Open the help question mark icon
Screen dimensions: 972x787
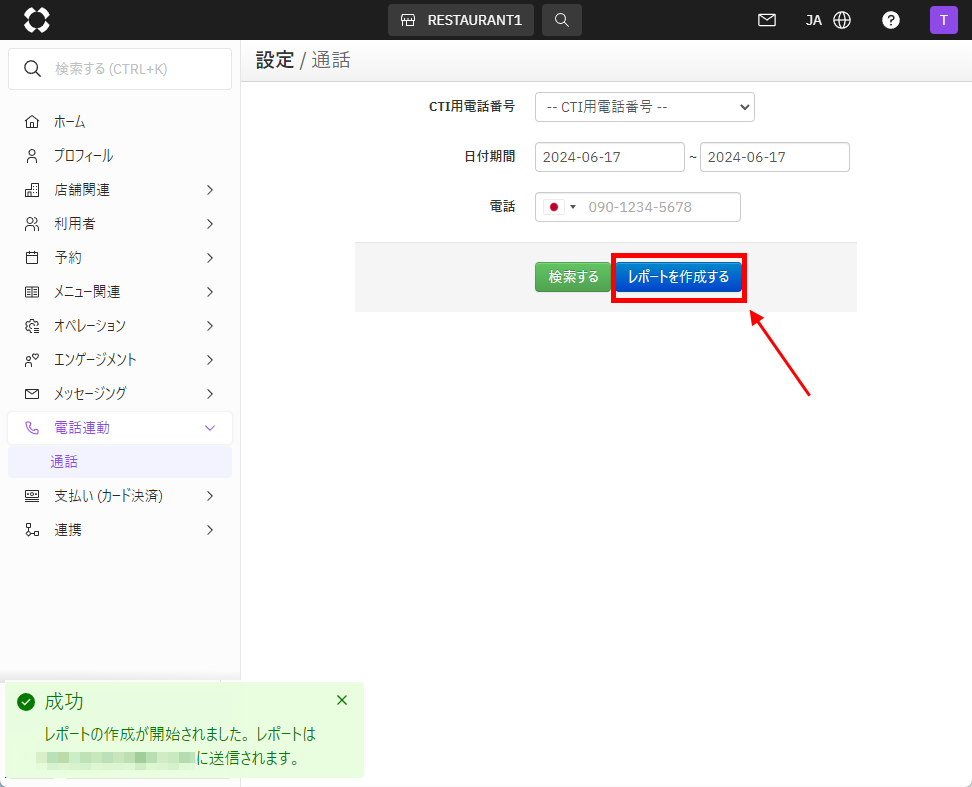(x=891, y=20)
